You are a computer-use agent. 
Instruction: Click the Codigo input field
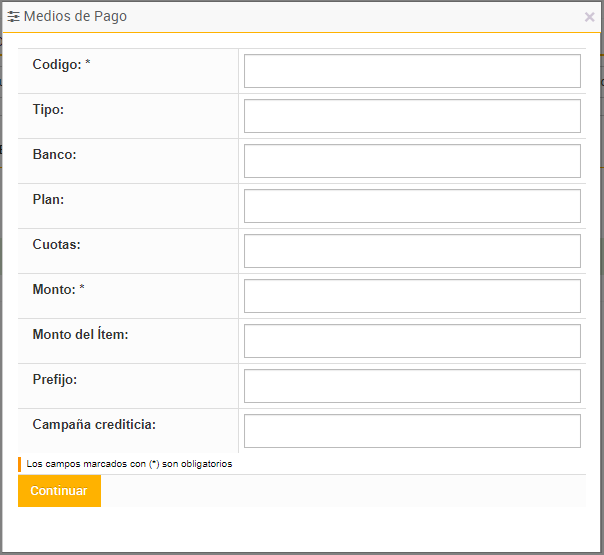coord(412,71)
